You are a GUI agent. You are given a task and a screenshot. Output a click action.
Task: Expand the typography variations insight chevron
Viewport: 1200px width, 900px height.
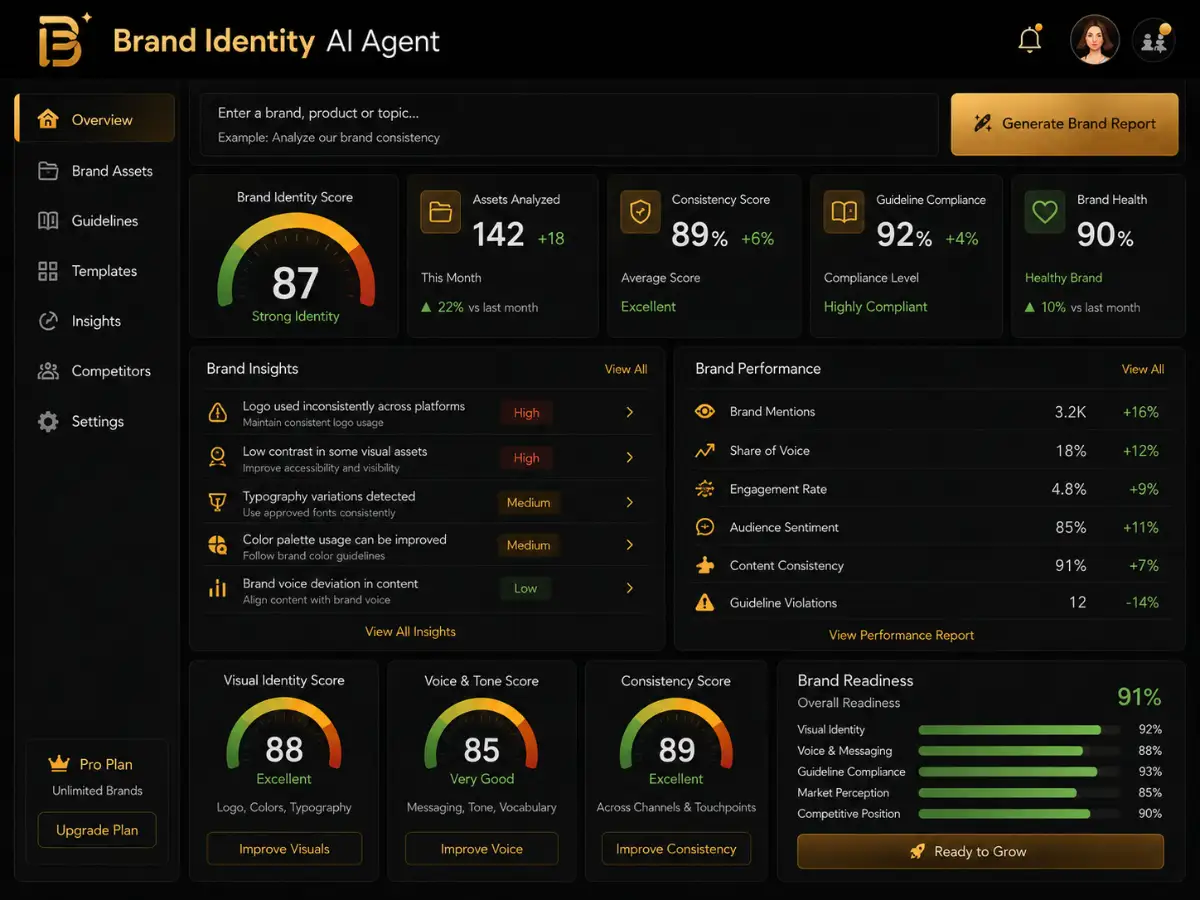(x=629, y=502)
